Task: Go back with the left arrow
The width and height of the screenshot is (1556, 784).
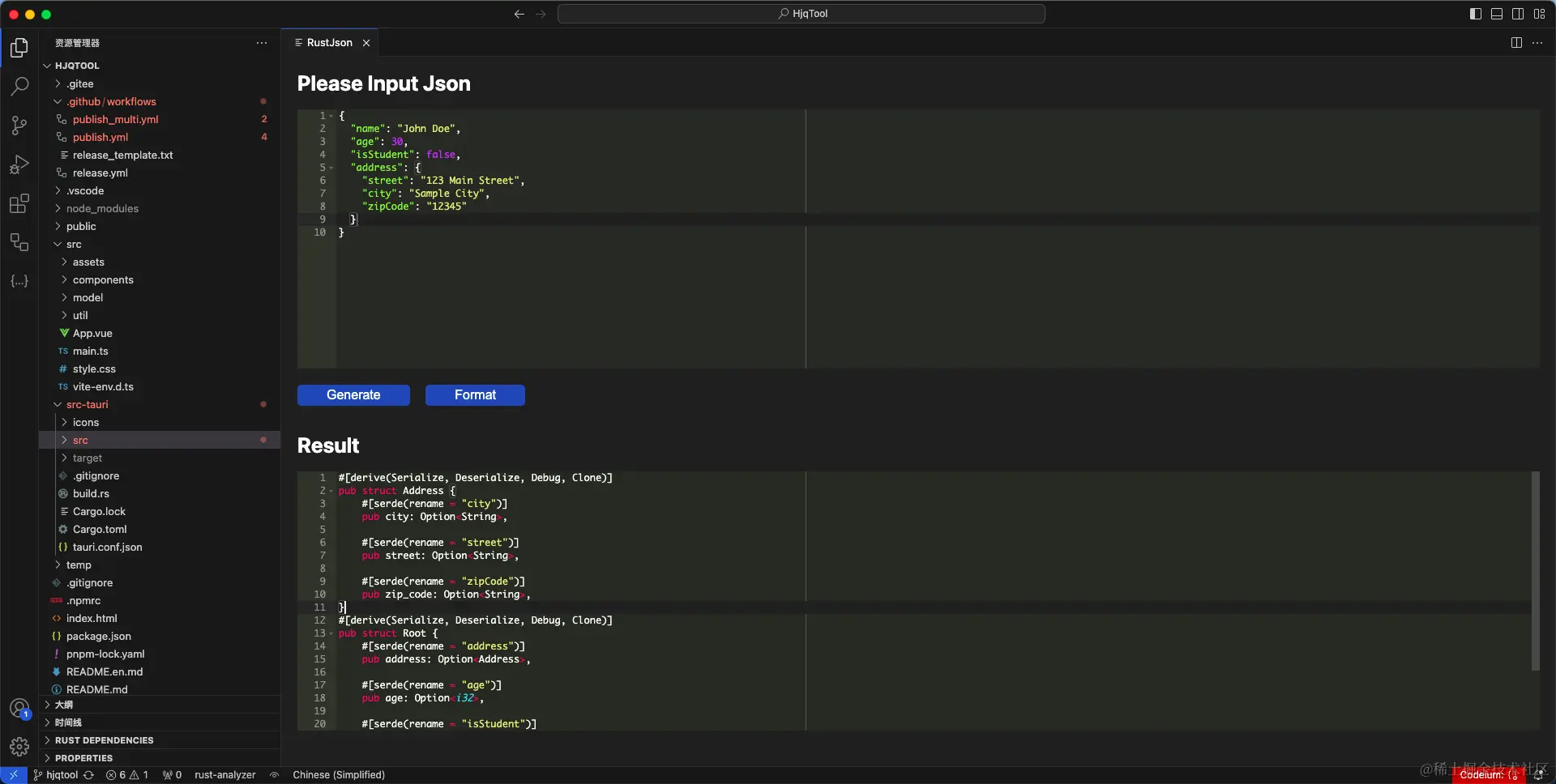Action: (x=519, y=14)
